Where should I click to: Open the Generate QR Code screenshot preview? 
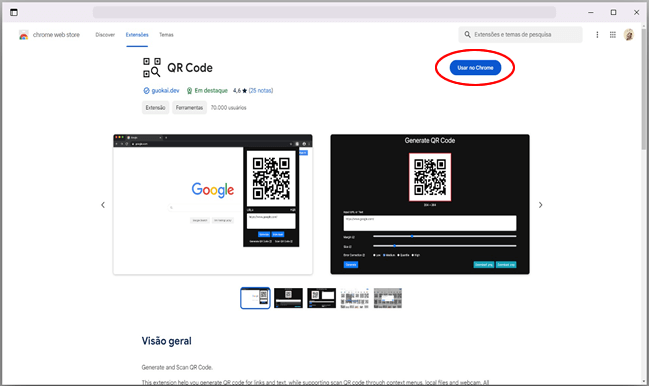click(x=430, y=204)
